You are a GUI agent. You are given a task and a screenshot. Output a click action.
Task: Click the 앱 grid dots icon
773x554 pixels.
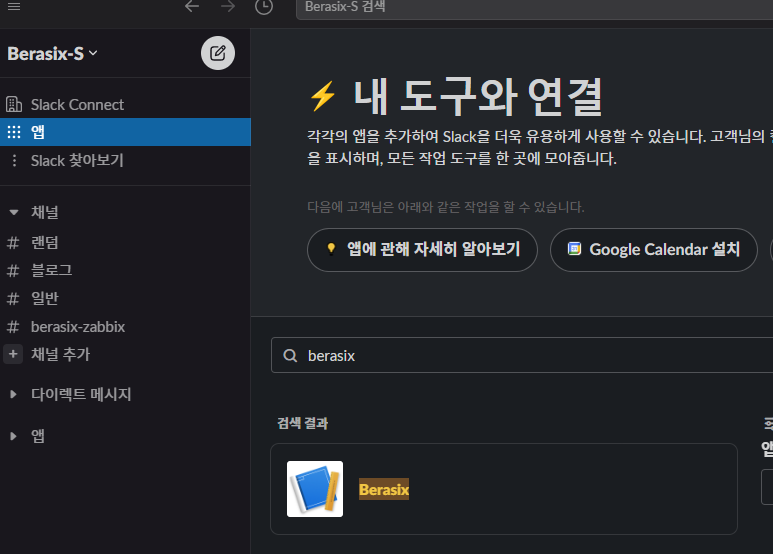[14, 132]
